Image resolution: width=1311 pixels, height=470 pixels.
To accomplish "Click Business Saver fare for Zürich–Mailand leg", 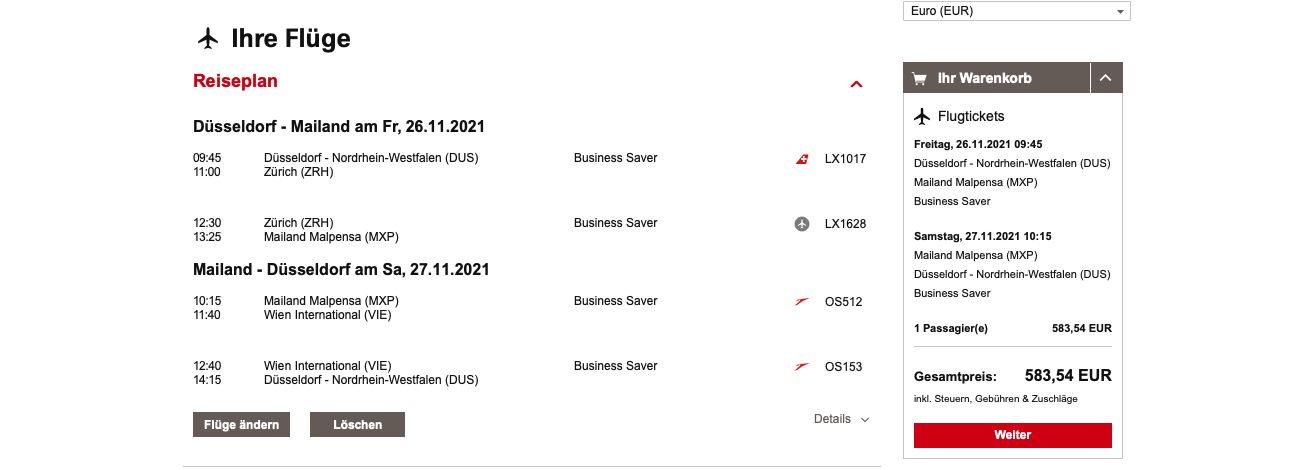I will pyautogui.click(x=615, y=223).
